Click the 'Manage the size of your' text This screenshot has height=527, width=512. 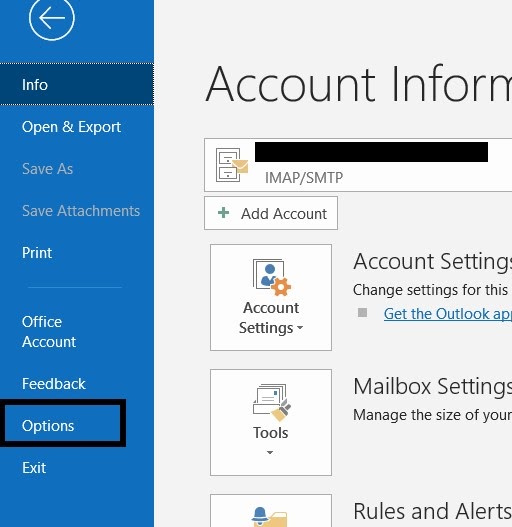click(x=432, y=415)
